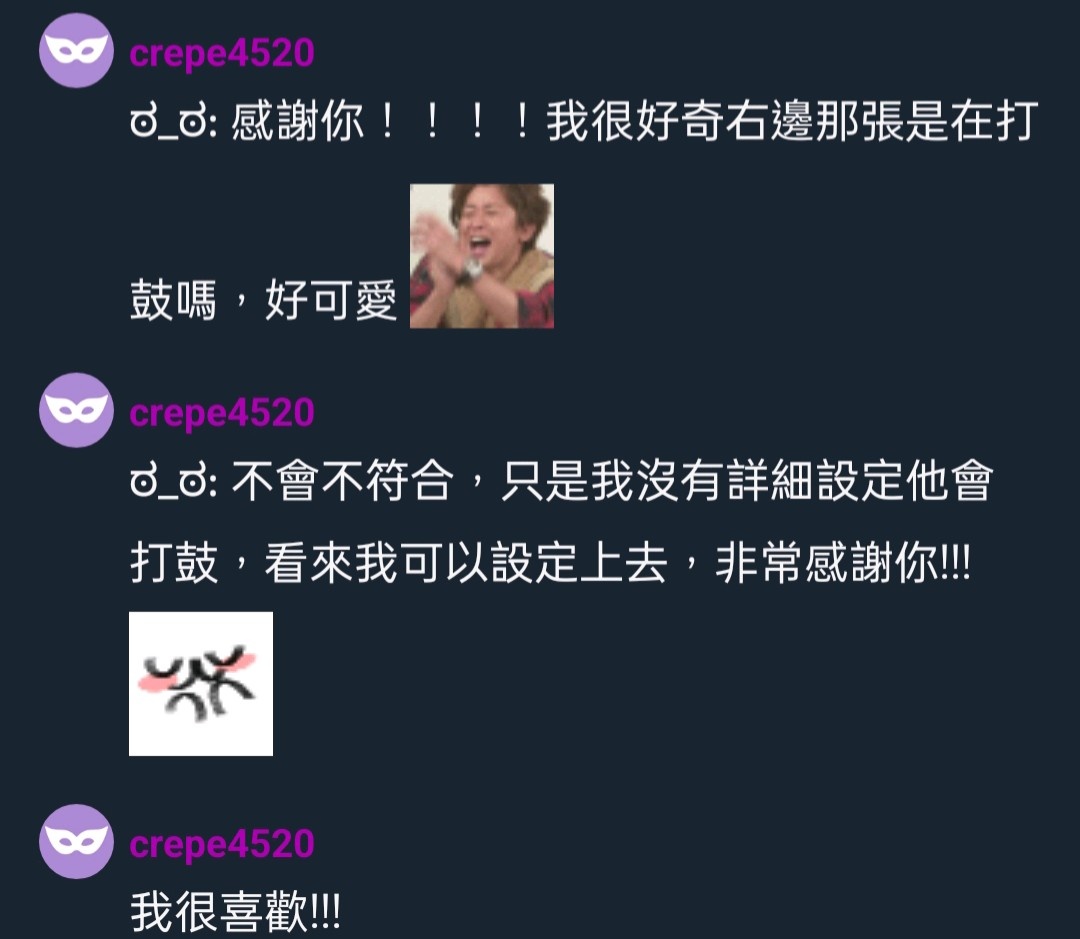Select the 我很喜歡!!! message
The image size is (1080, 939).
coord(235,911)
